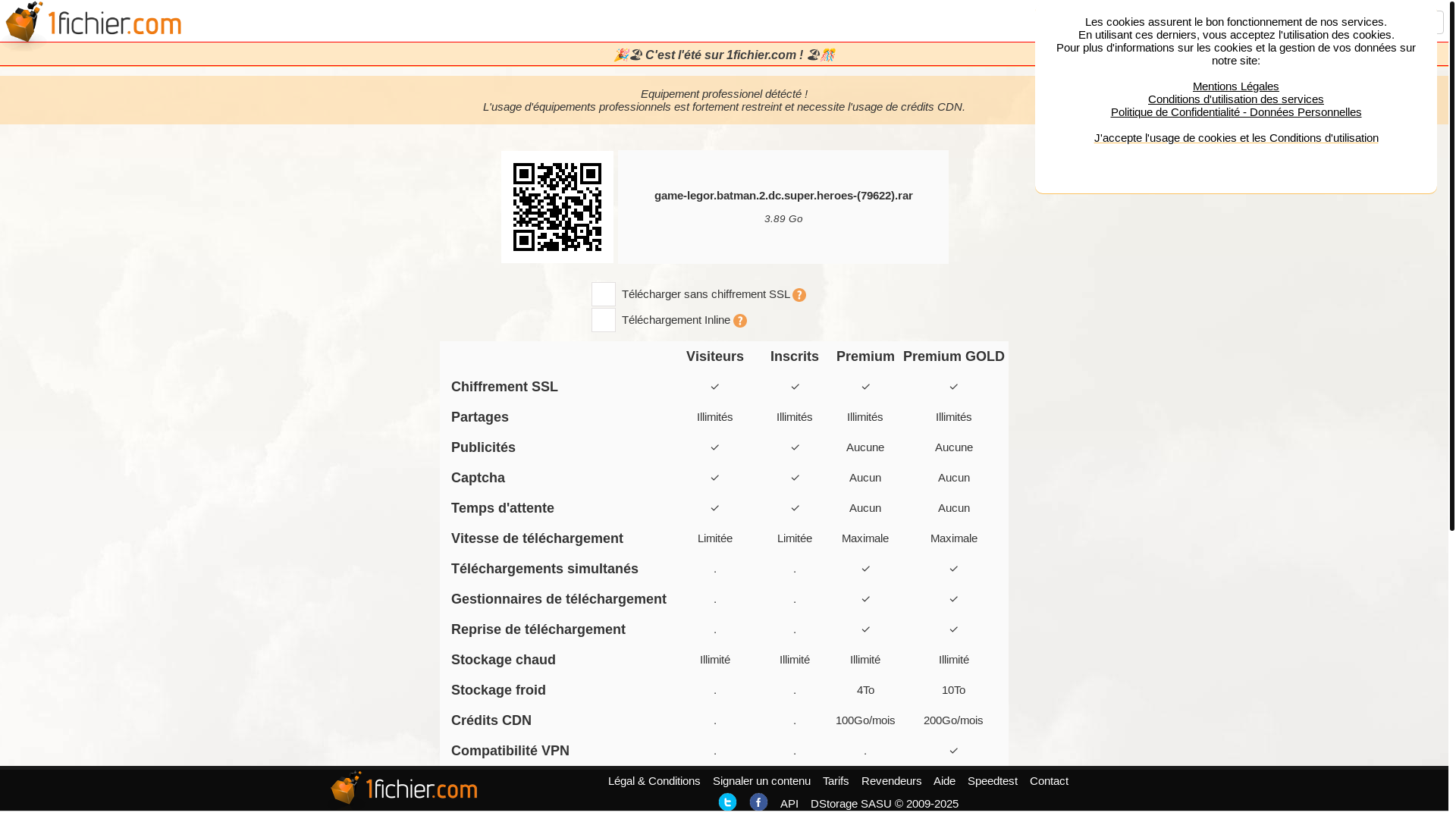Click the '3.89 Go' file size text
Screen dimensions: 1456x819
tap(783, 219)
